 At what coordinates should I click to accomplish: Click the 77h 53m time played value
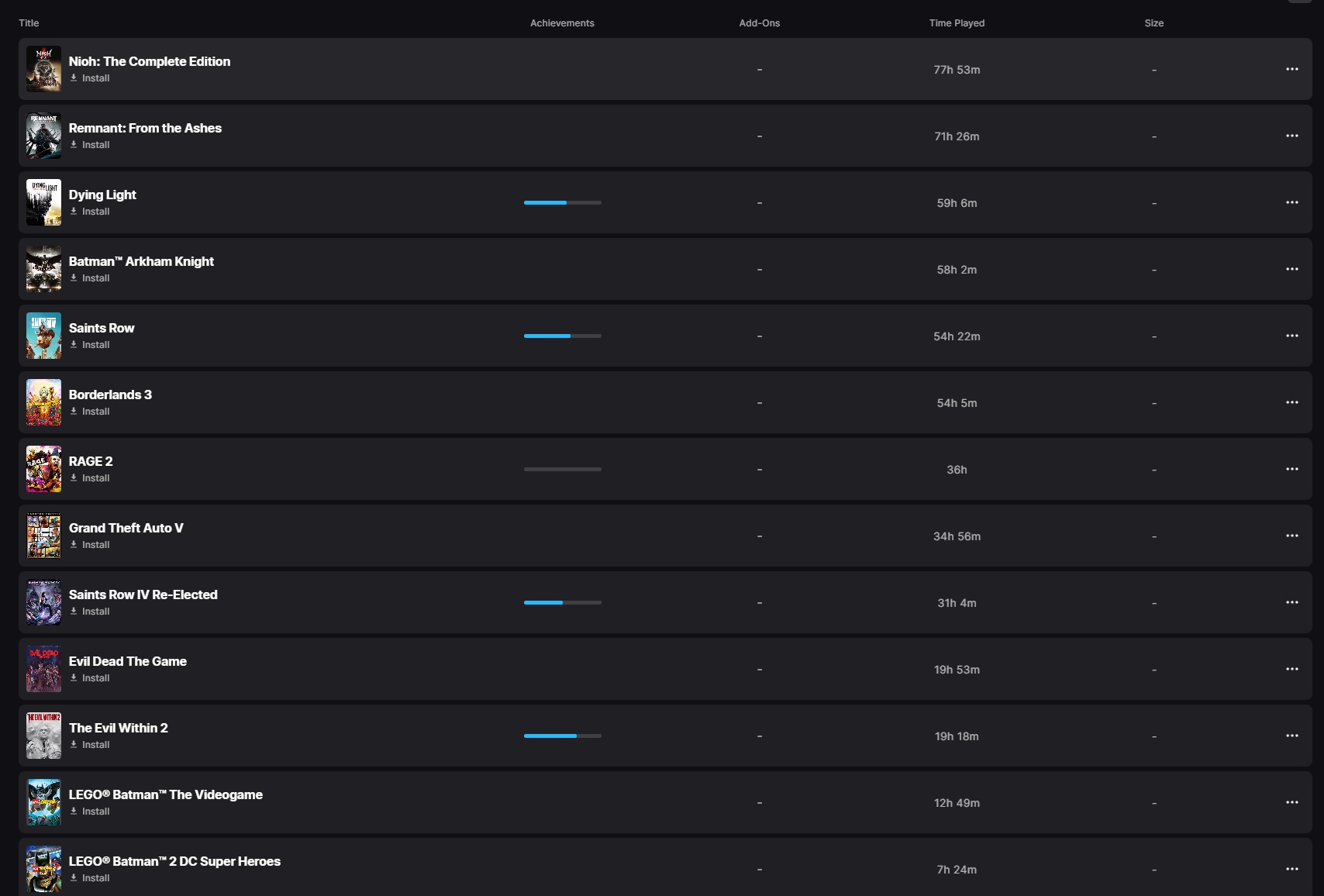pyautogui.click(x=957, y=70)
